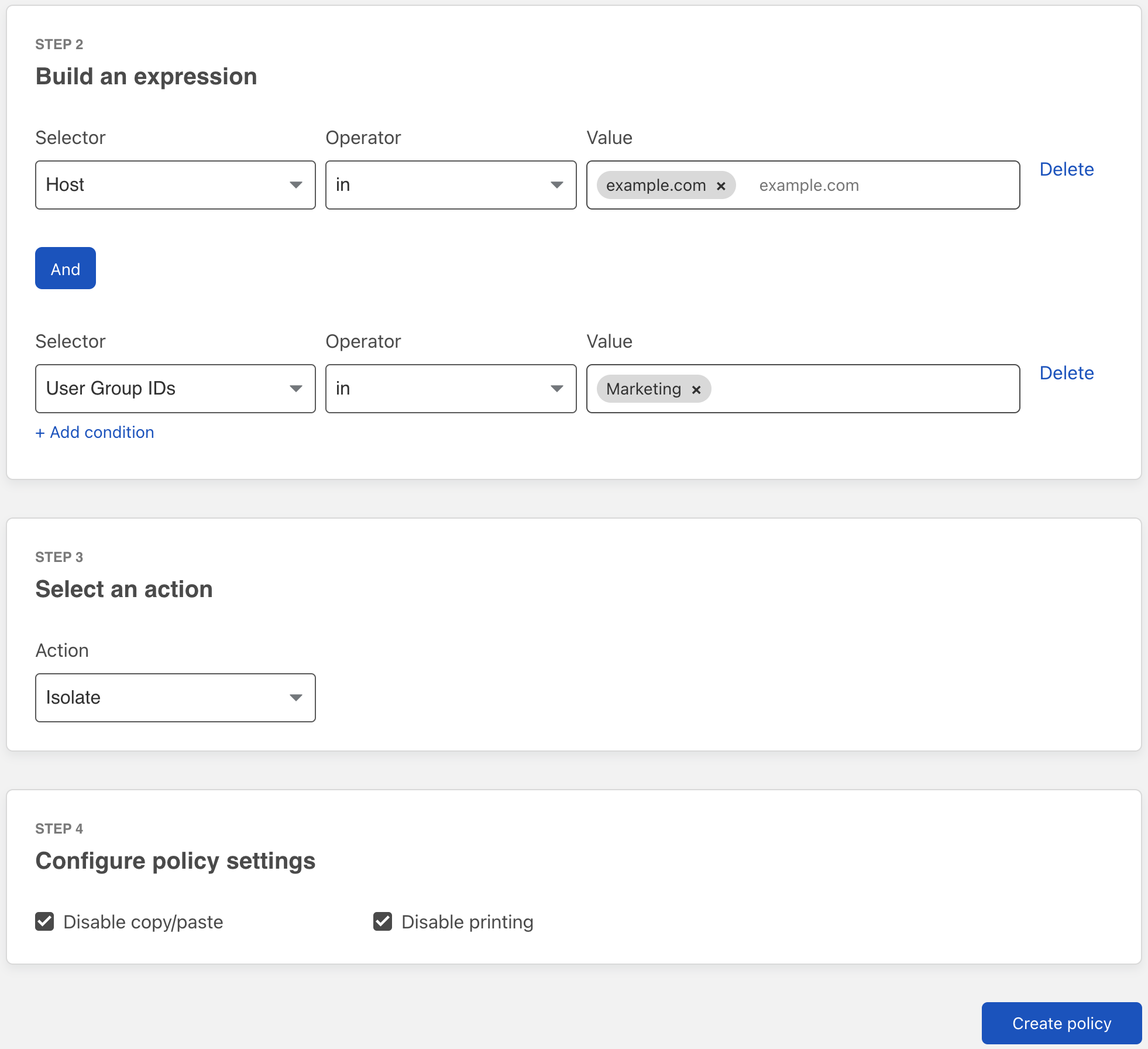Click the remove tag icon on example.com
This screenshot has width=1148, height=1049.
[x=723, y=185]
